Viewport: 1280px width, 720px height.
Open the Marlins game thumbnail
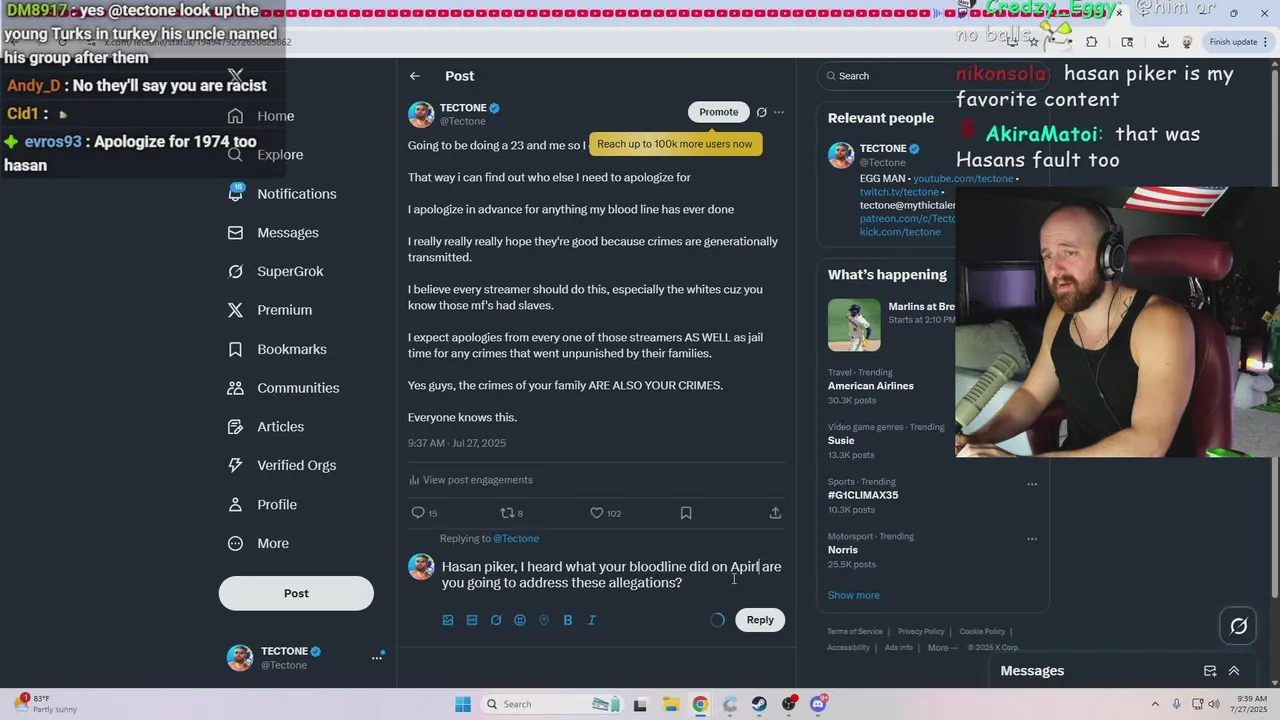[854, 325]
